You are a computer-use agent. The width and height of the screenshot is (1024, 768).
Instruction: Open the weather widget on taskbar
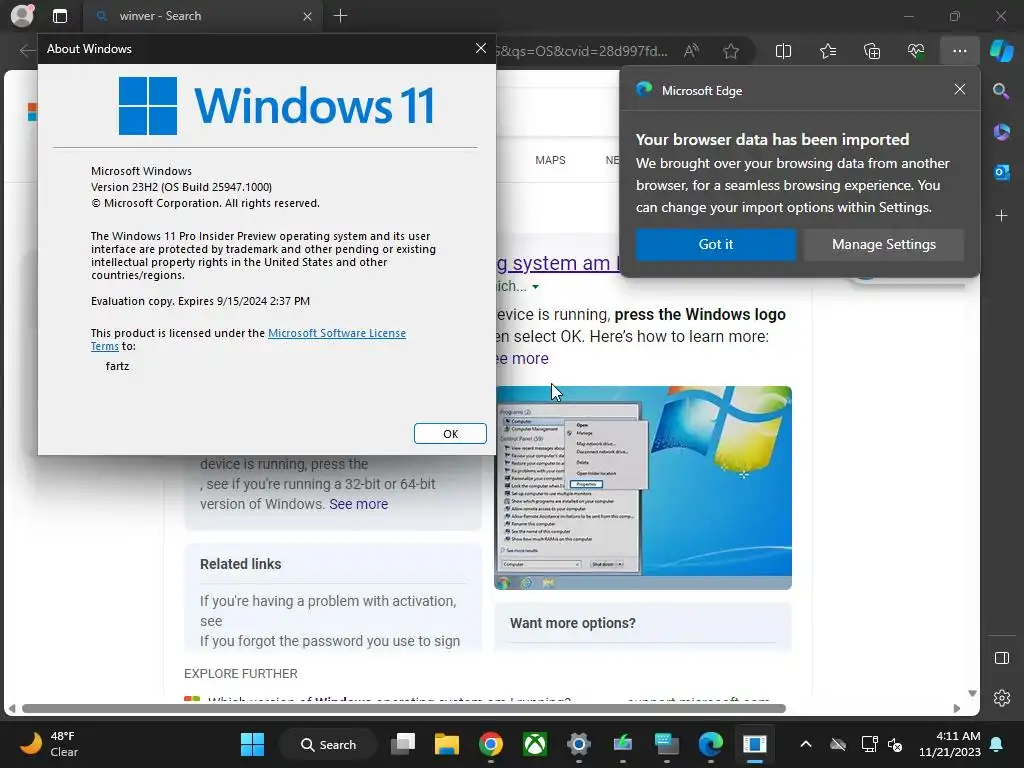[49, 744]
